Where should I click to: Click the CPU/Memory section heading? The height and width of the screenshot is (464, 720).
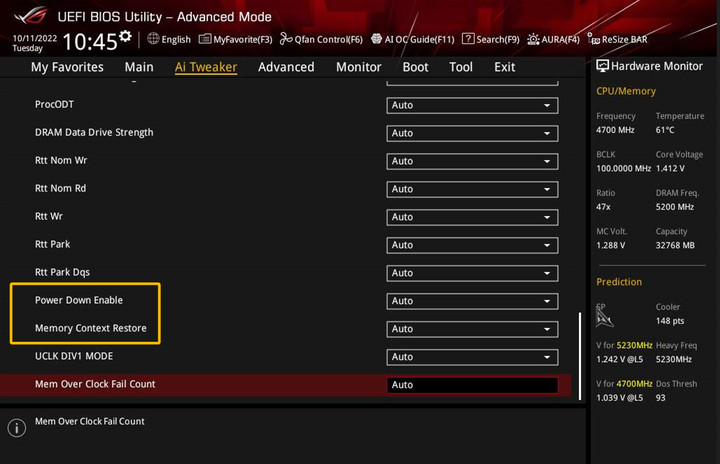click(x=626, y=91)
